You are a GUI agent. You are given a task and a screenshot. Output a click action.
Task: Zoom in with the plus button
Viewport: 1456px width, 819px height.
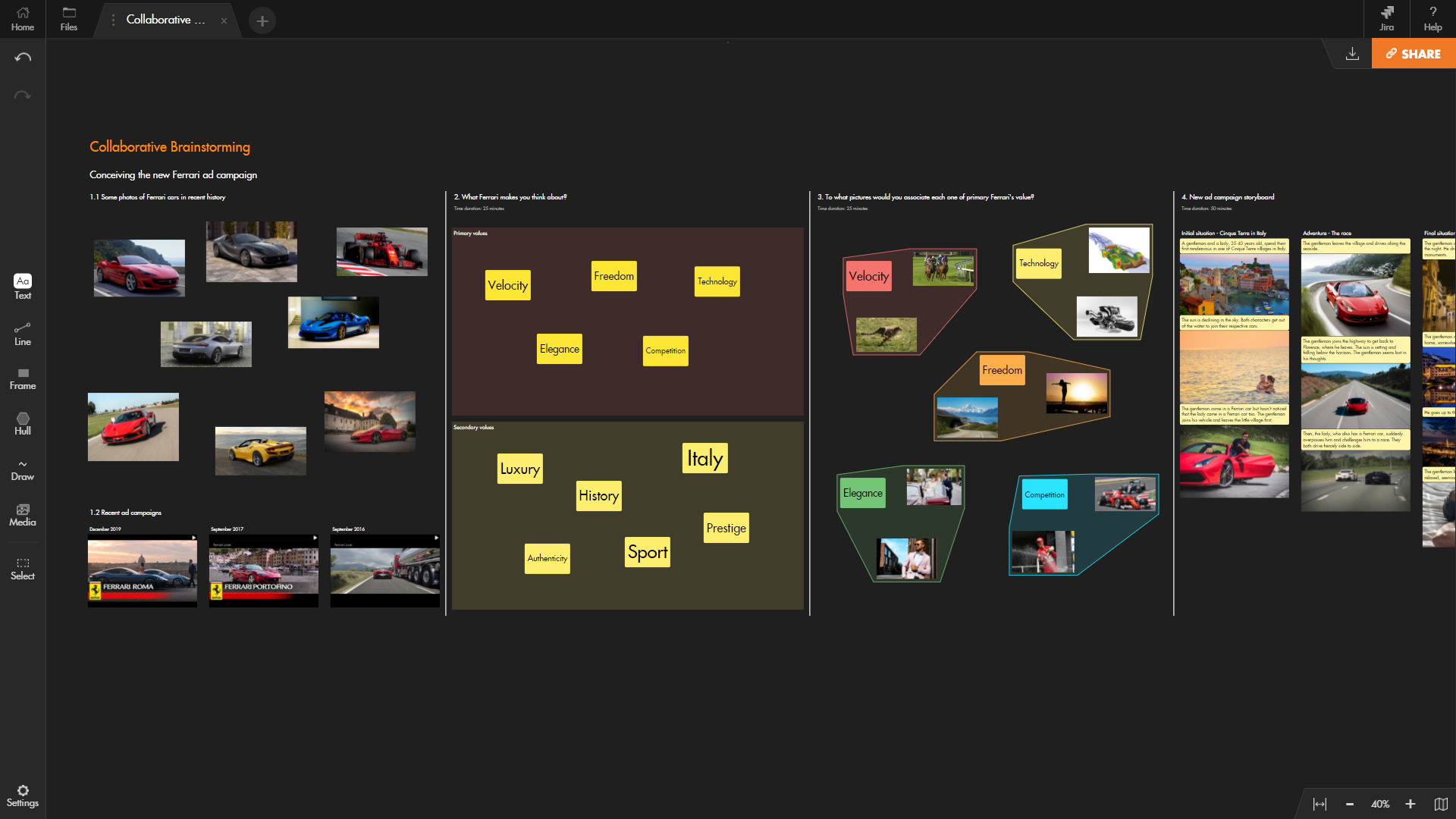(x=1410, y=804)
